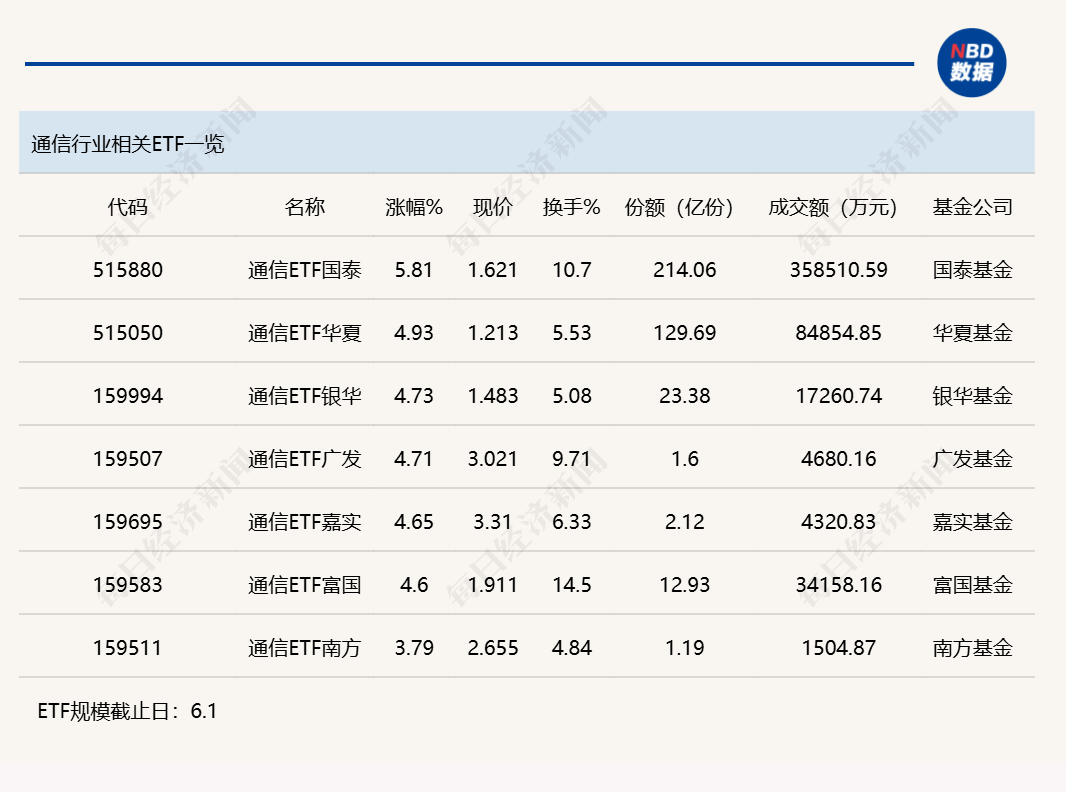
Task: Select the name 通信ETF银华
Action: click(x=305, y=396)
